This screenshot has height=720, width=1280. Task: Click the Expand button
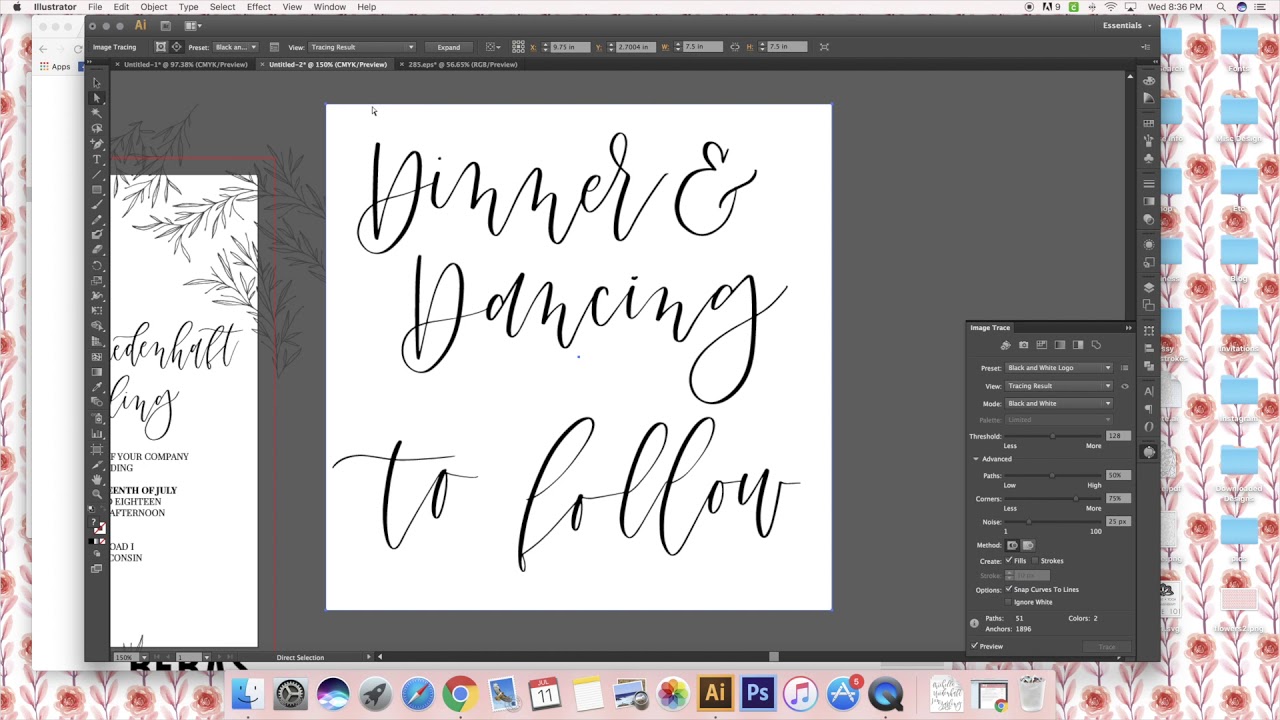449,47
